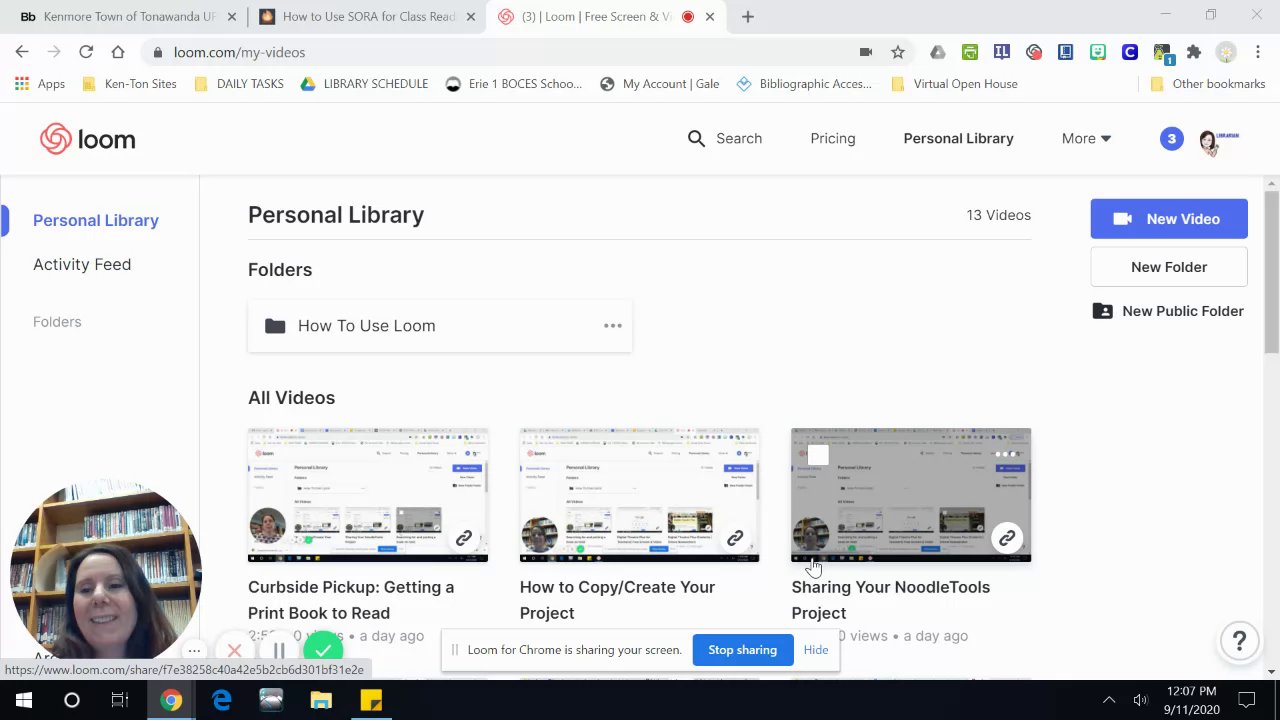The width and height of the screenshot is (1280, 720).
Task: Open the blue book extension
Action: click(1065, 52)
